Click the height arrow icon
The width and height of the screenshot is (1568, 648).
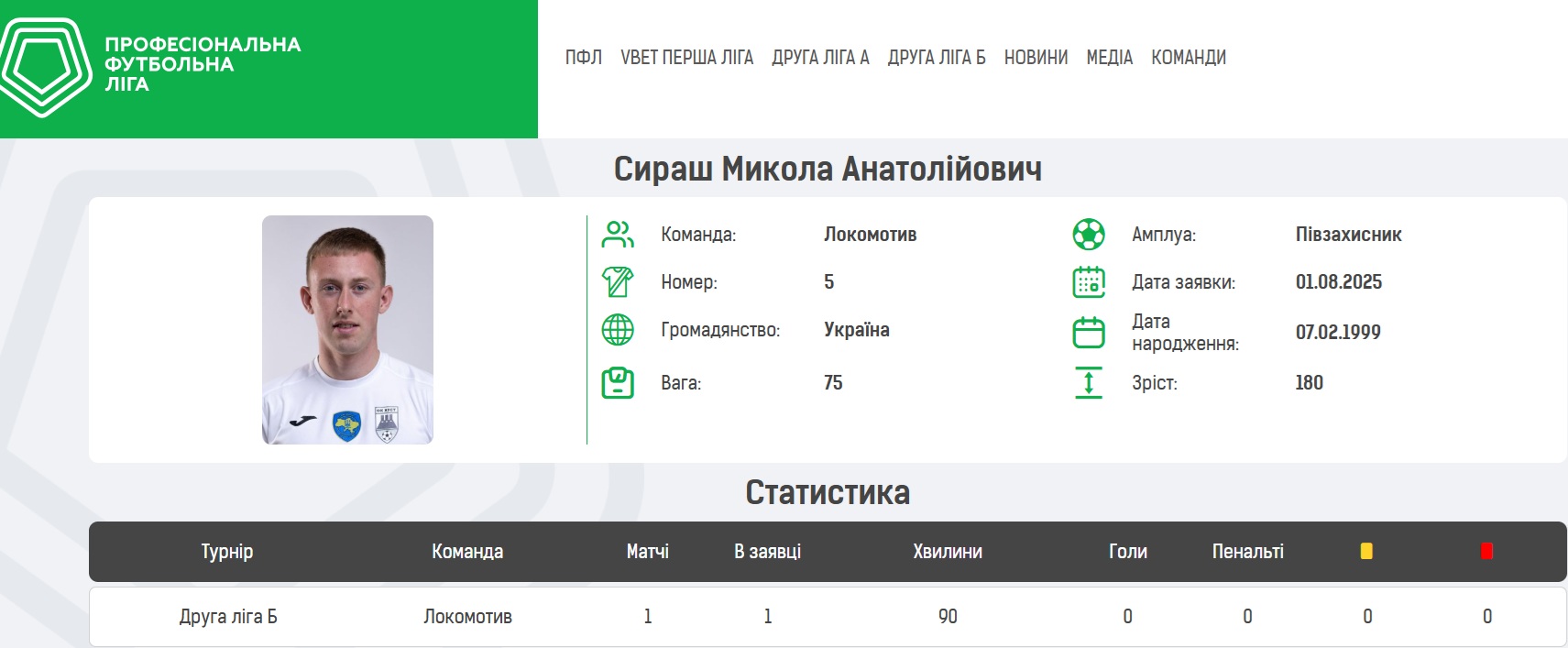tap(1088, 382)
